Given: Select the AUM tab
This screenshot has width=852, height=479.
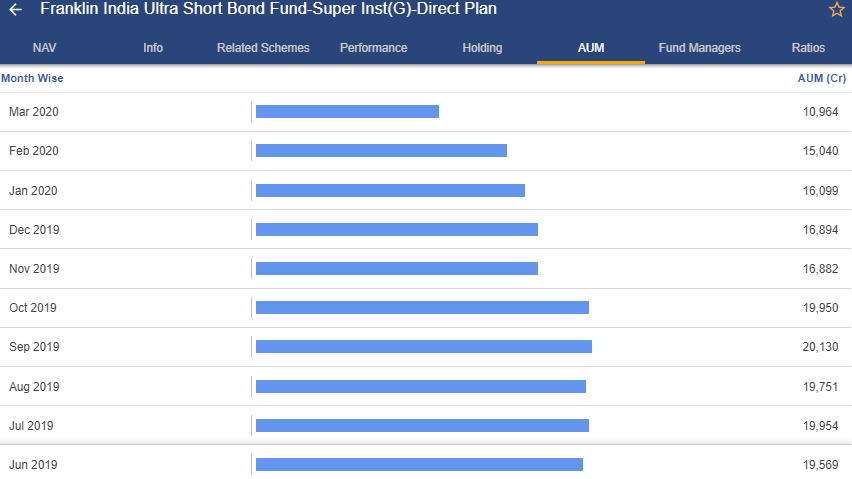Looking at the screenshot, I should tap(591, 48).
